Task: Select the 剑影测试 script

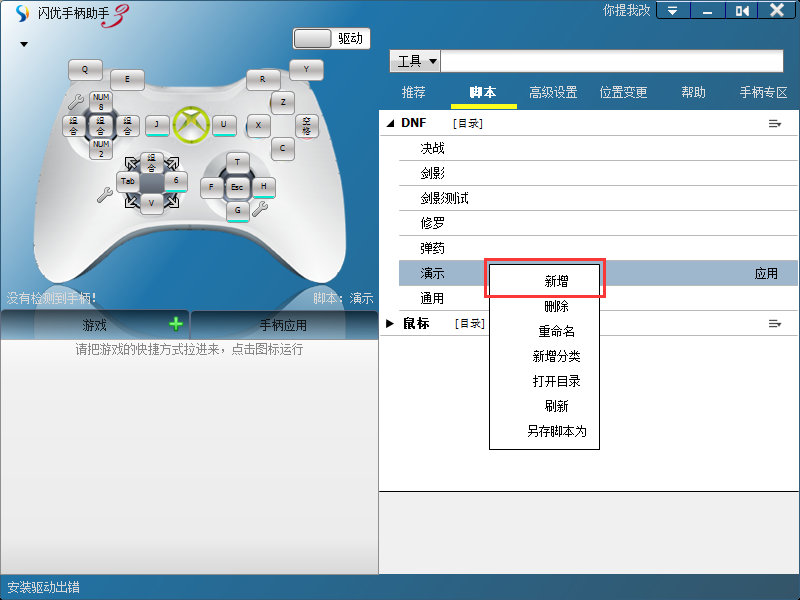Action: pyautogui.click(x=598, y=198)
